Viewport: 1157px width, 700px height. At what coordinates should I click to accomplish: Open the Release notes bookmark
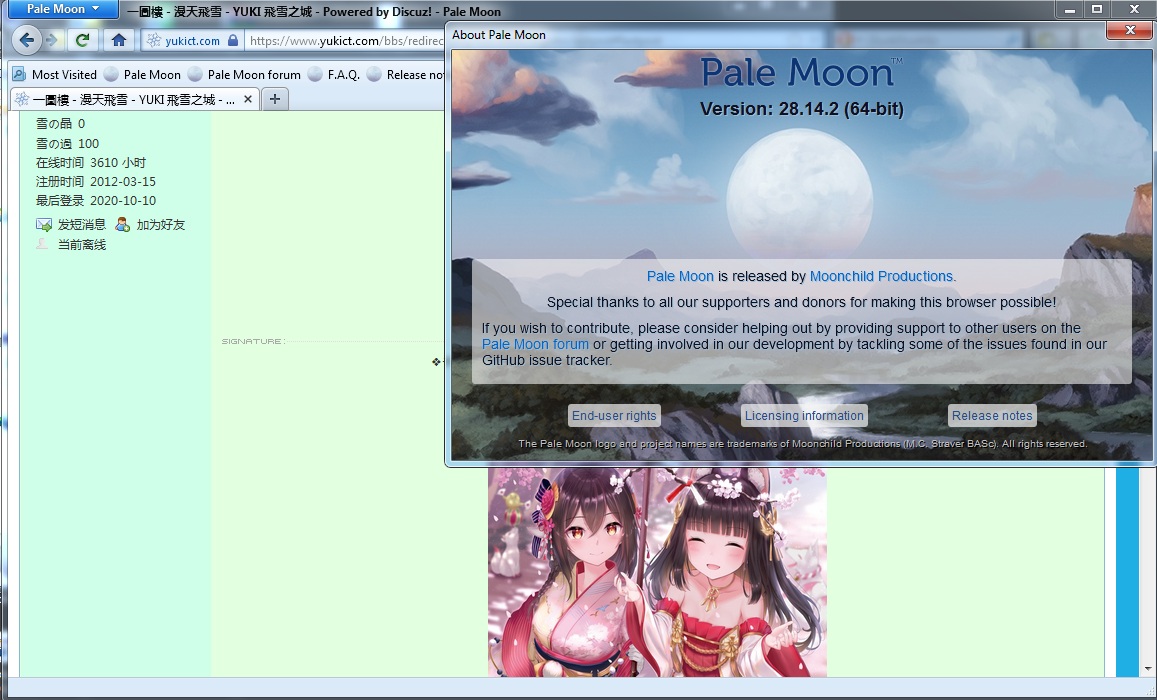click(x=406, y=74)
